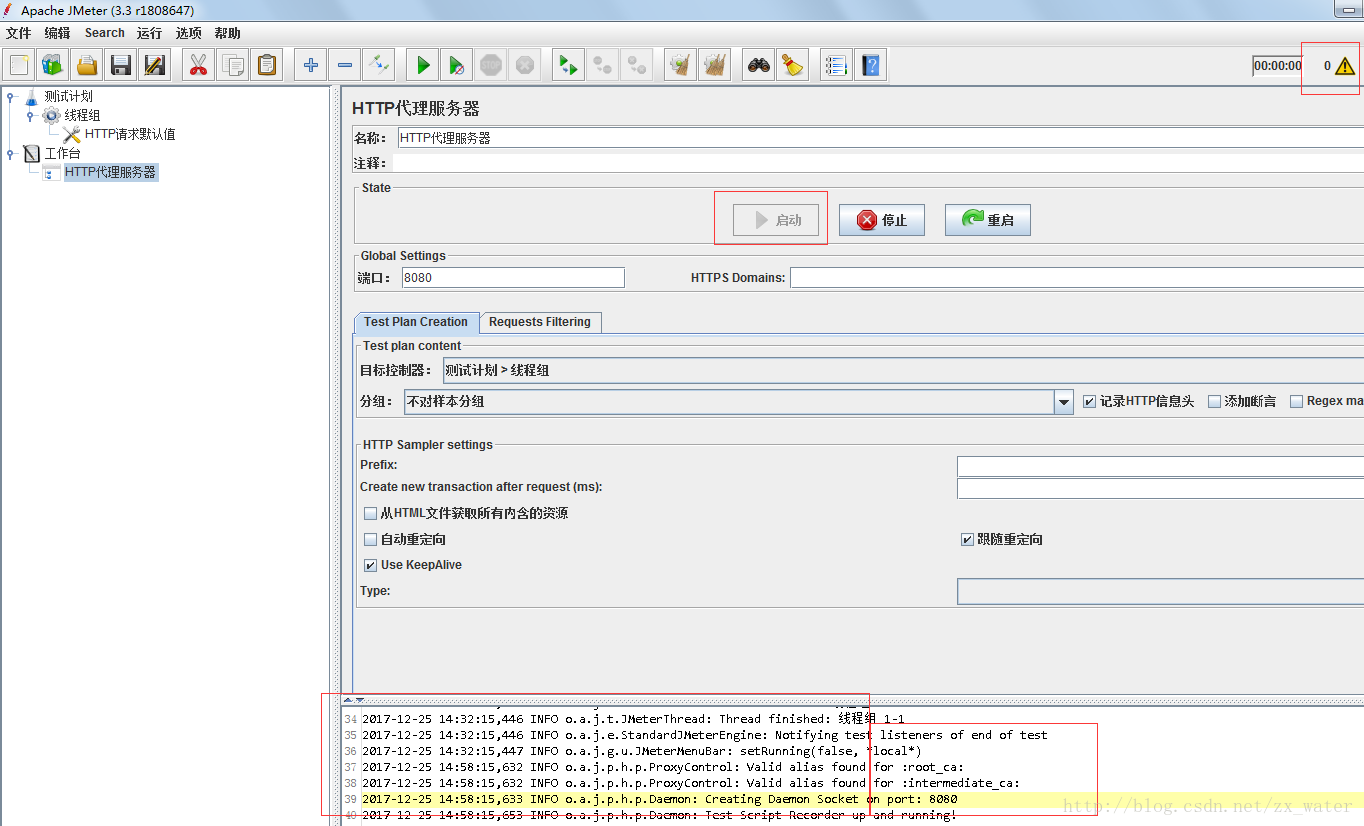Check 从HTML文件获取所有内含的资源 option

pos(371,513)
